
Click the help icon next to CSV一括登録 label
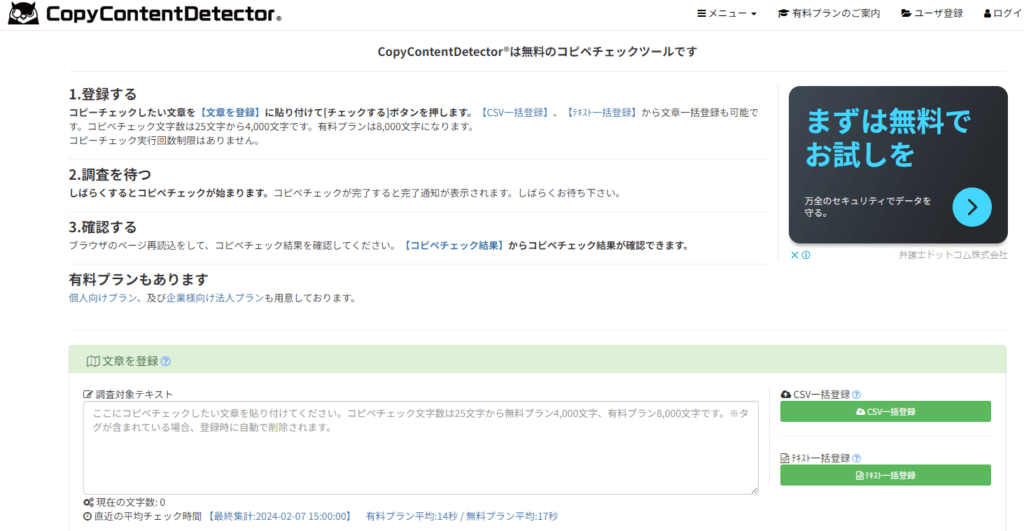tap(857, 395)
